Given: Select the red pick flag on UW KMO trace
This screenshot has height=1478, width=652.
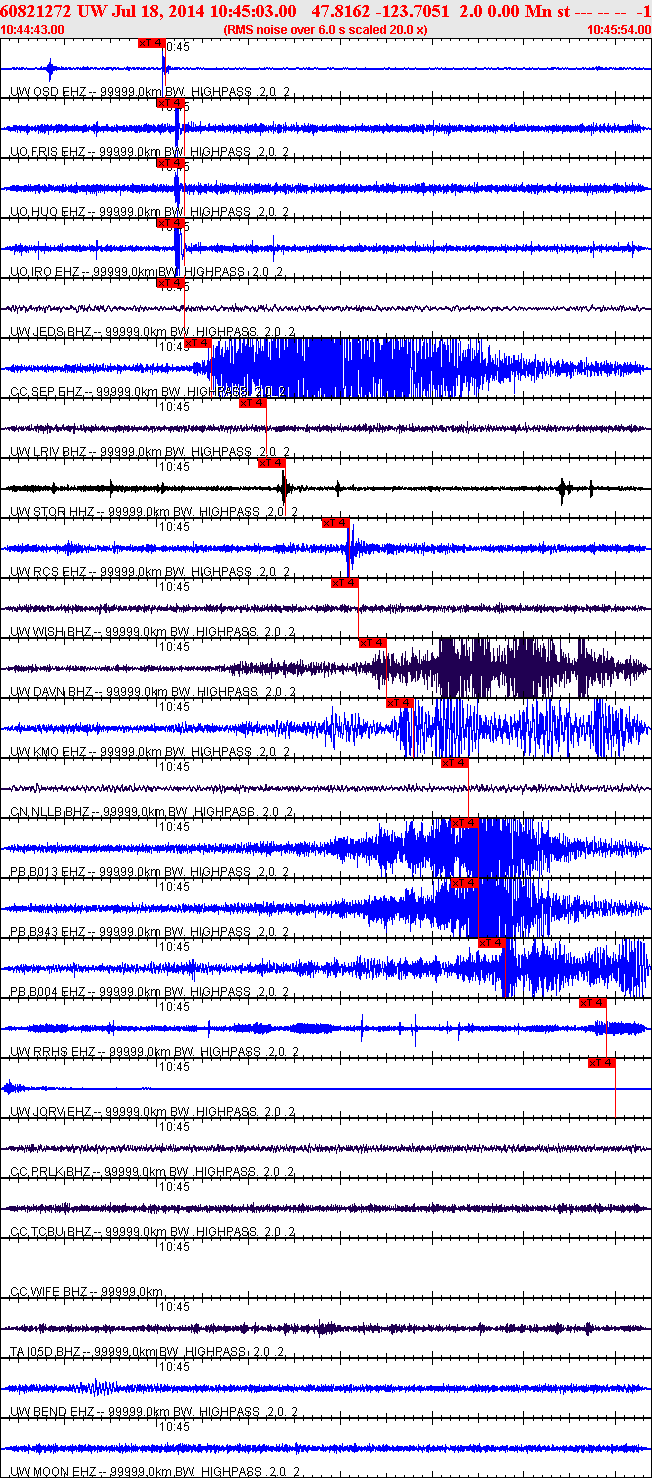Looking at the screenshot, I should click(x=400, y=703).
